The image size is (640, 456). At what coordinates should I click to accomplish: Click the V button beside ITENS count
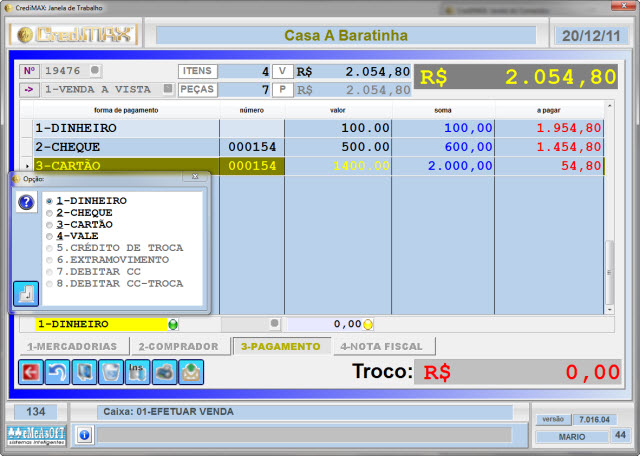point(282,71)
